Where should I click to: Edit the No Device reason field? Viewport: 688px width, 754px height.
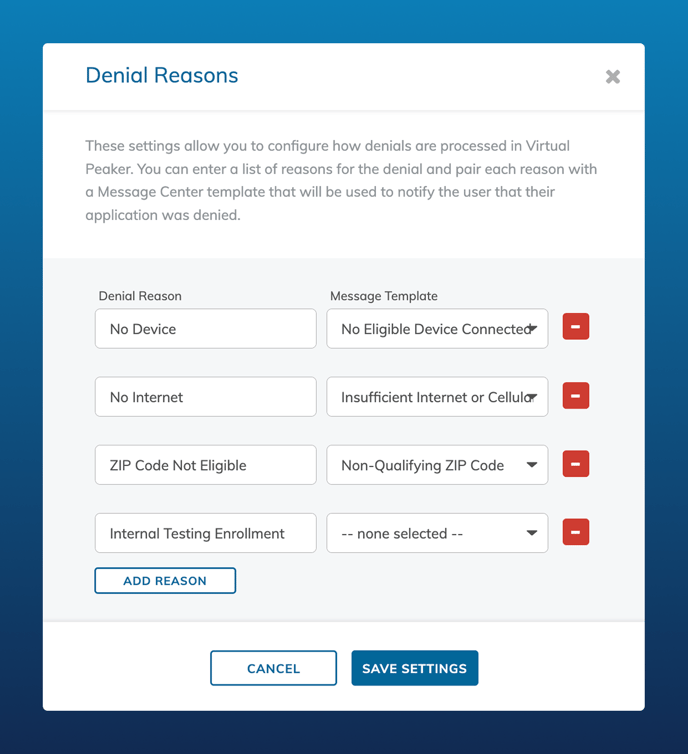tap(206, 328)
